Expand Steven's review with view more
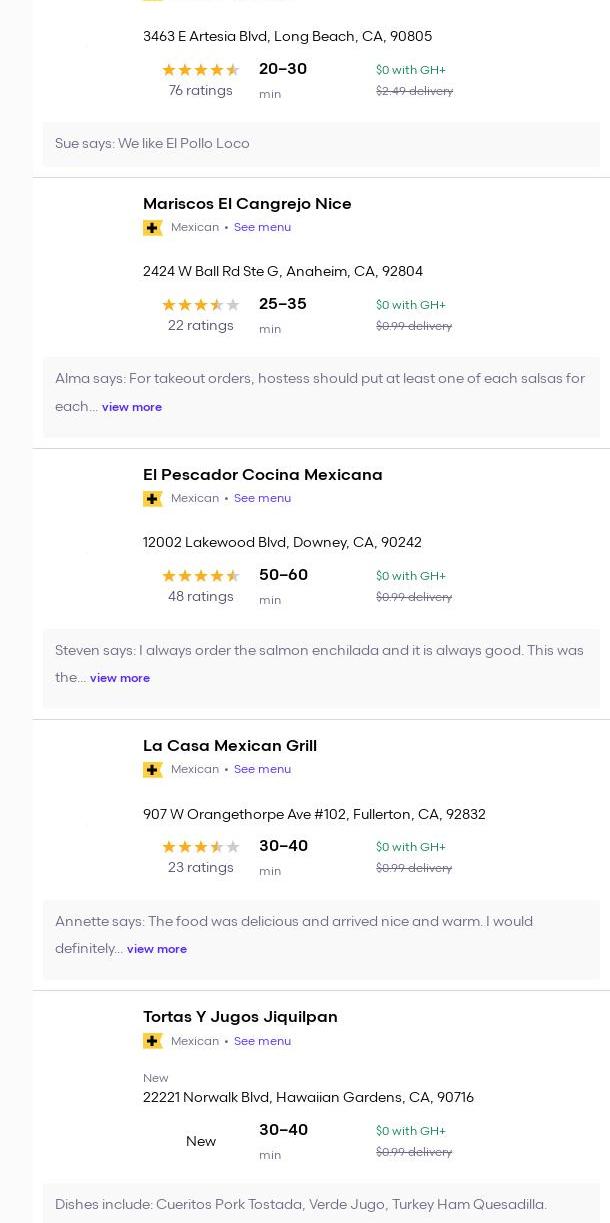The height and width of the screenshot is (1223, 610). 119,678
